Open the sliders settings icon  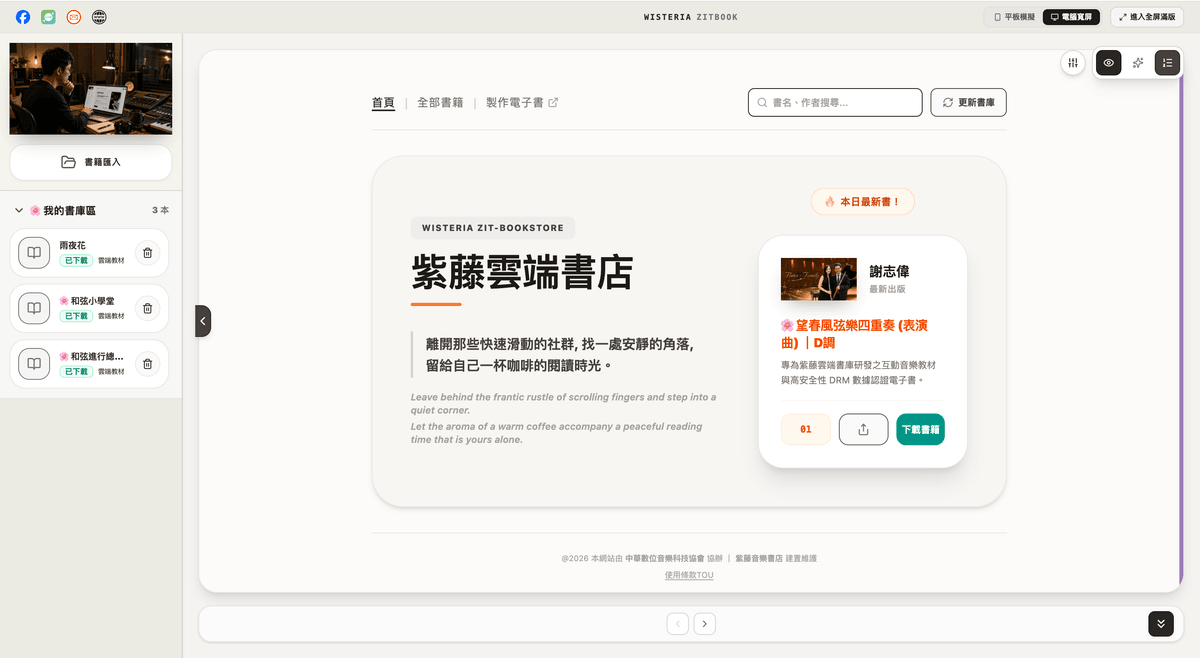1073,63
